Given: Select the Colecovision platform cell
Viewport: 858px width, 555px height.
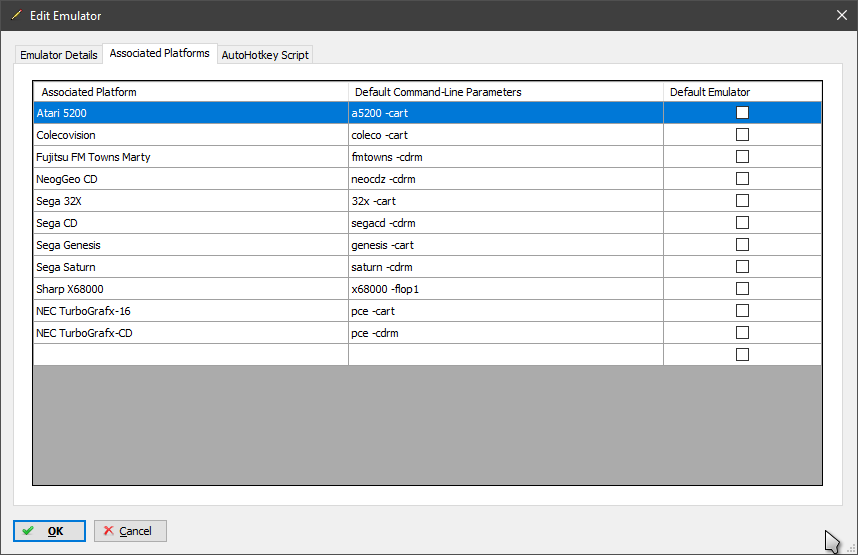Looking at the screenshot, I should (x=190, y=135).
